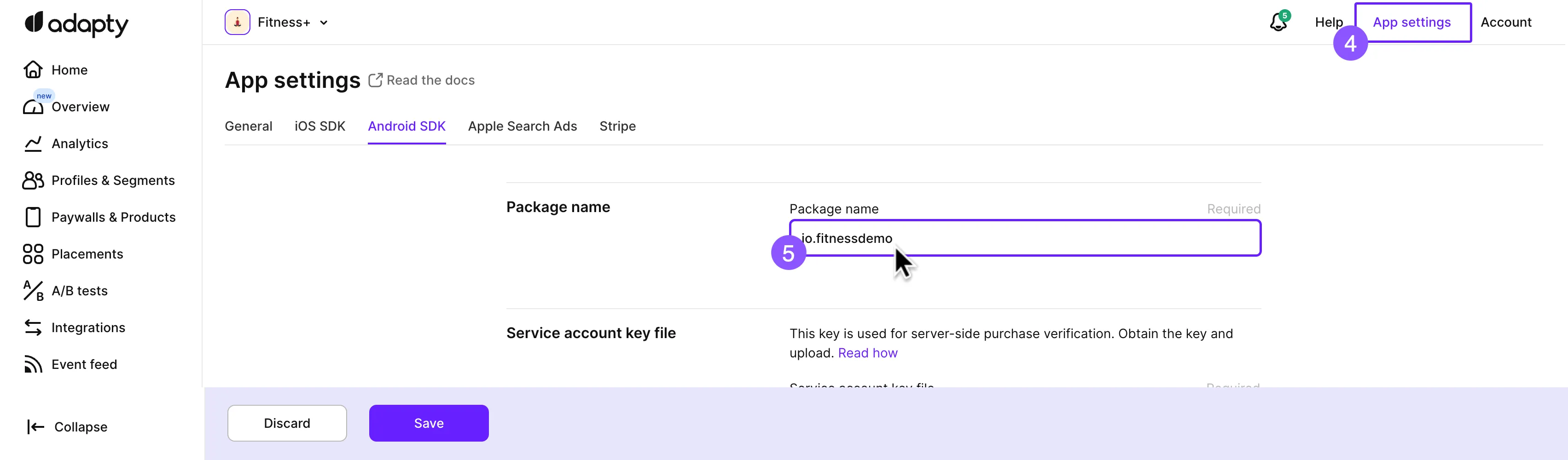
Task: Open Profiles & Segments
Action: pyautogui.click(x=113, y=180)
